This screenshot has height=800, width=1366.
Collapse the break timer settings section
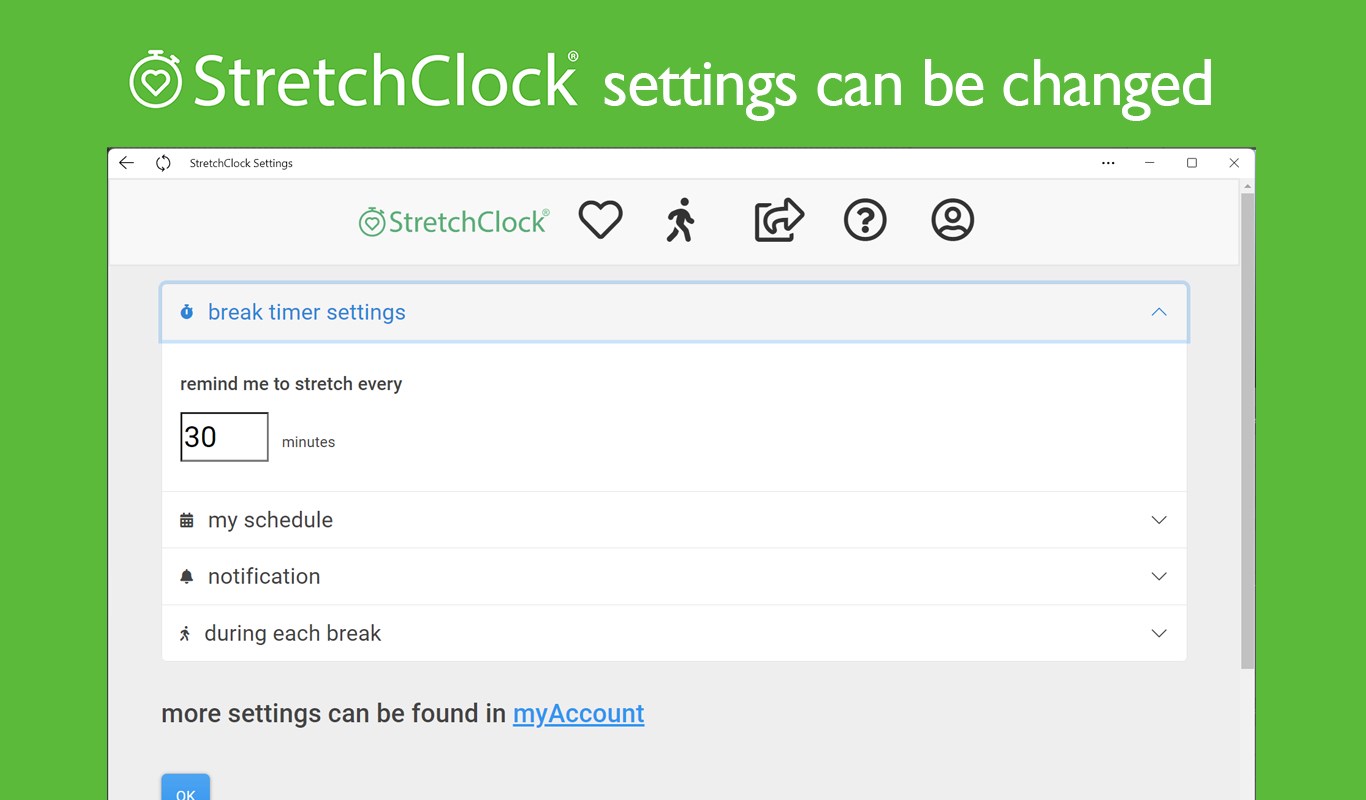click(1159, 312)
